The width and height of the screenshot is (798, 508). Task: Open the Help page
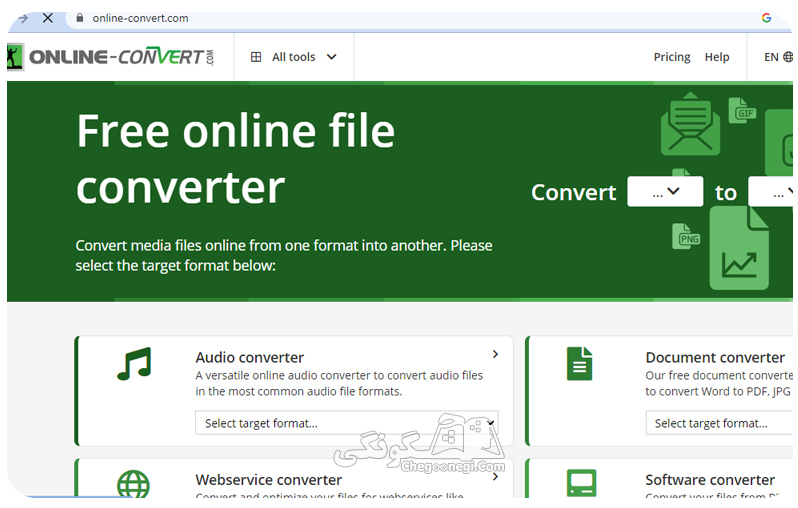click(717, 57)
